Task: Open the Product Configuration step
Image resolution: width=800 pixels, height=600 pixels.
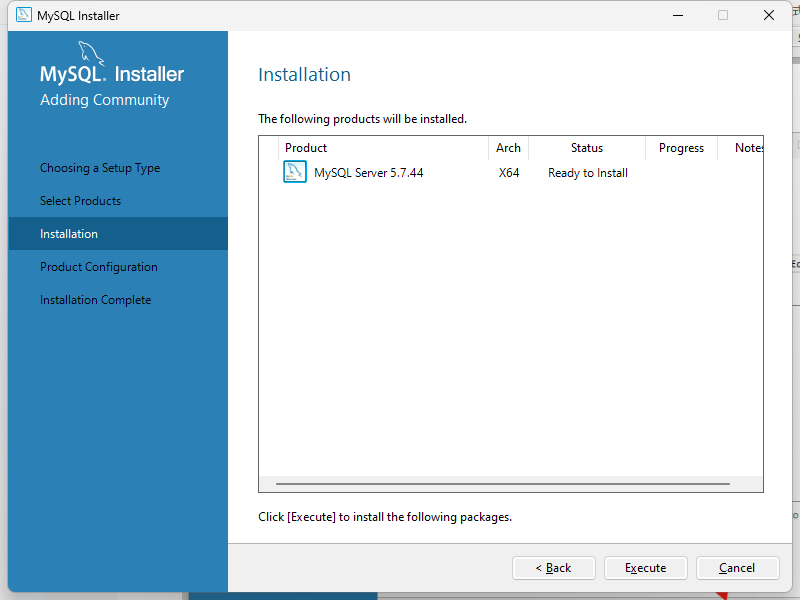Action: click(99, 267)
